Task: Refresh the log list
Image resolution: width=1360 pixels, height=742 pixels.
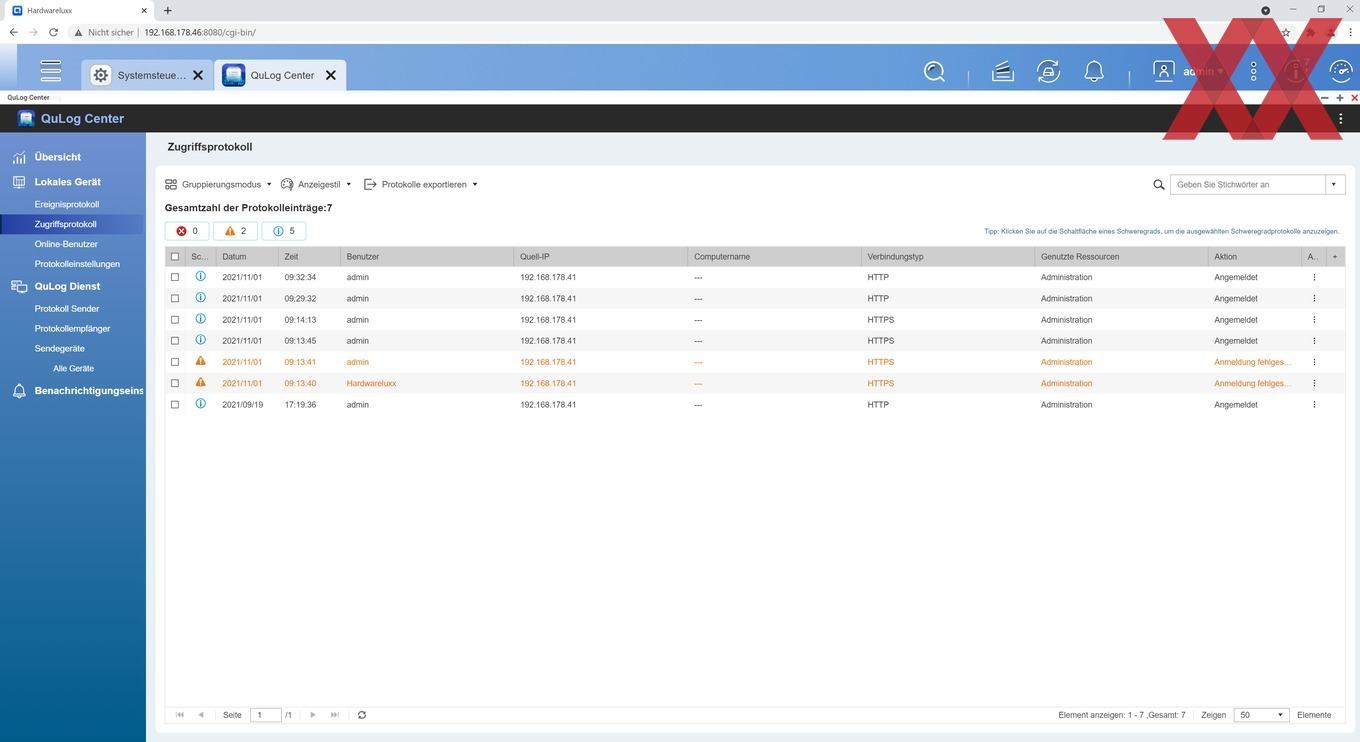Action: (362, 715)
